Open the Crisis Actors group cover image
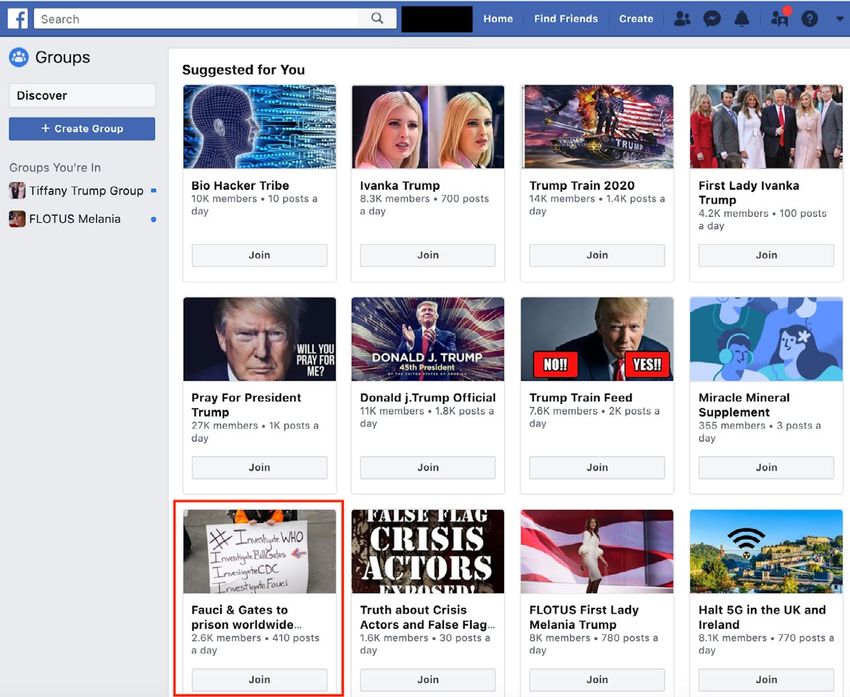Screen dimensions: 850x697 [x=428, y=551]
